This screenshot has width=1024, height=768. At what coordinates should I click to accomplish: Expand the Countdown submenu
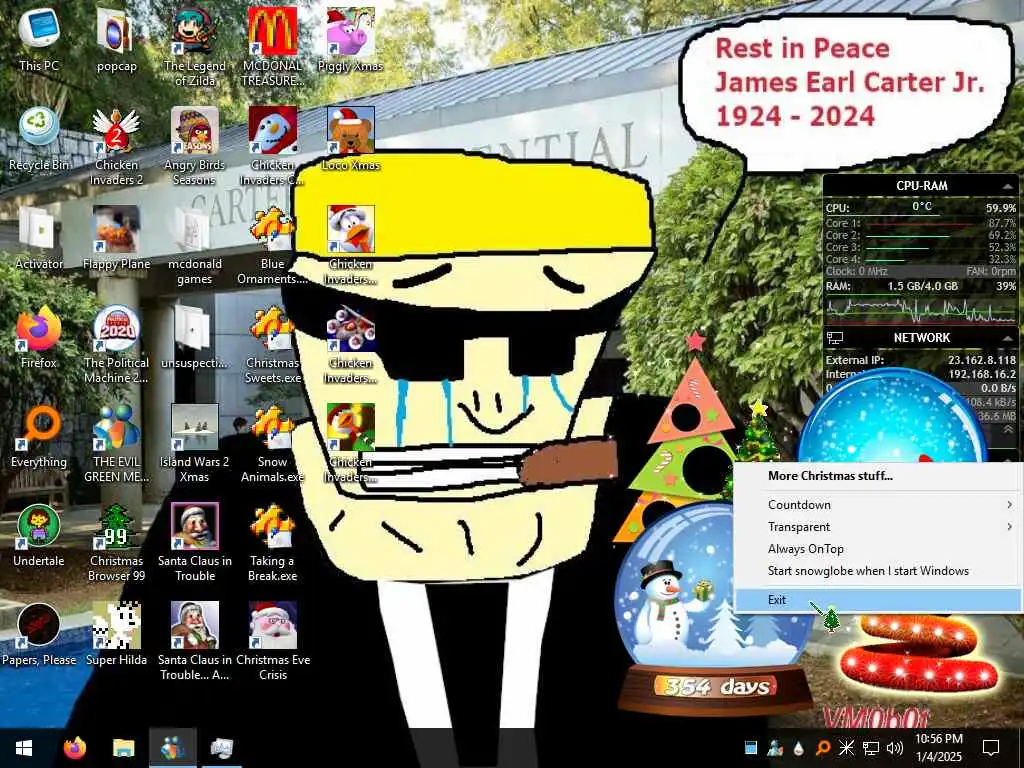click(x=878, y=505)
